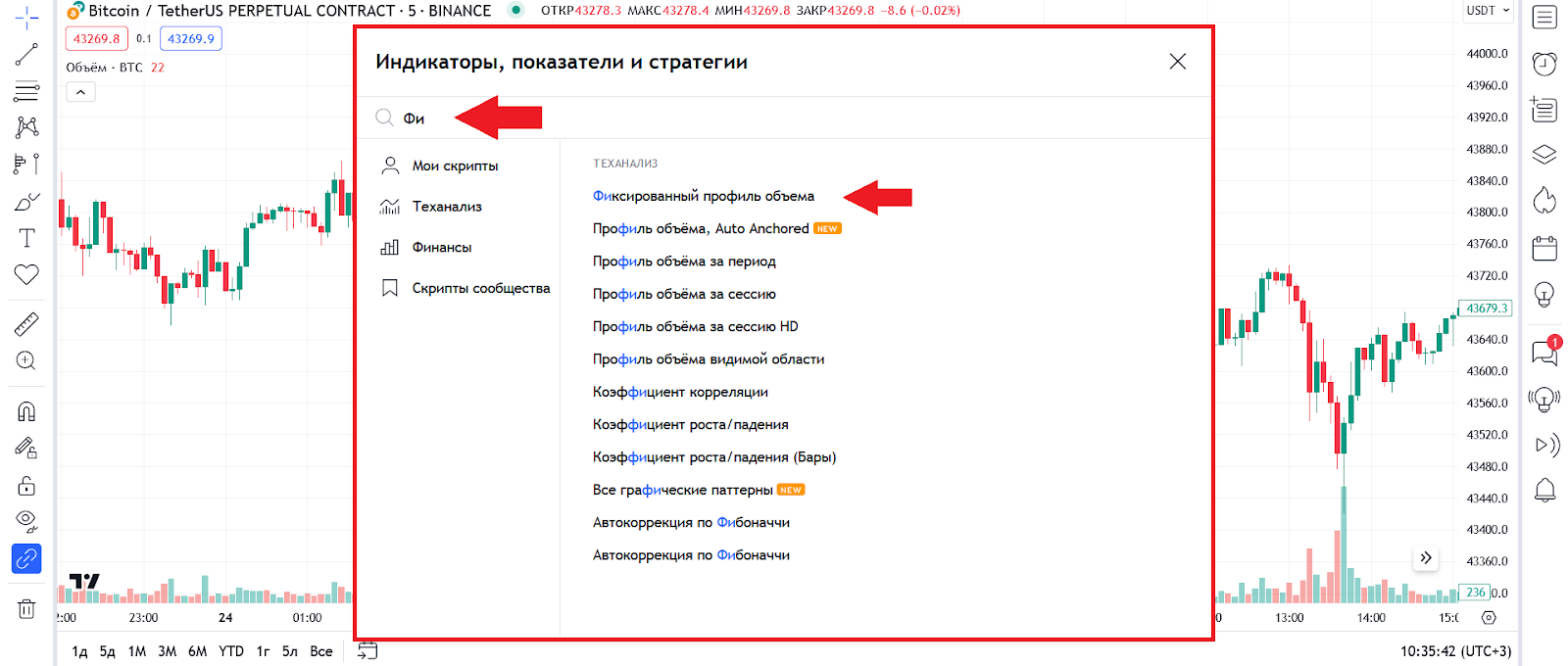Add Коэффициент корреляции indicator
Image resolution: width=1568 pixels, height=666 pixels.
coord(680,392)
